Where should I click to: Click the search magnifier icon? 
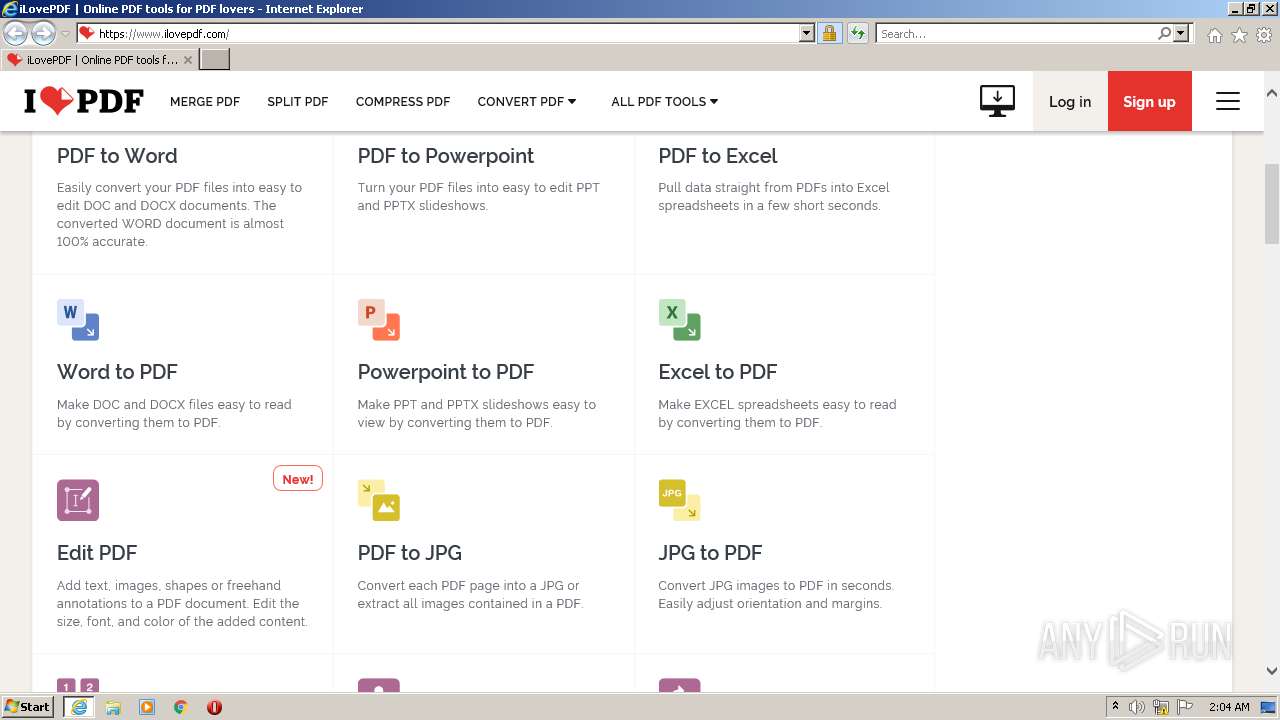1164,33
